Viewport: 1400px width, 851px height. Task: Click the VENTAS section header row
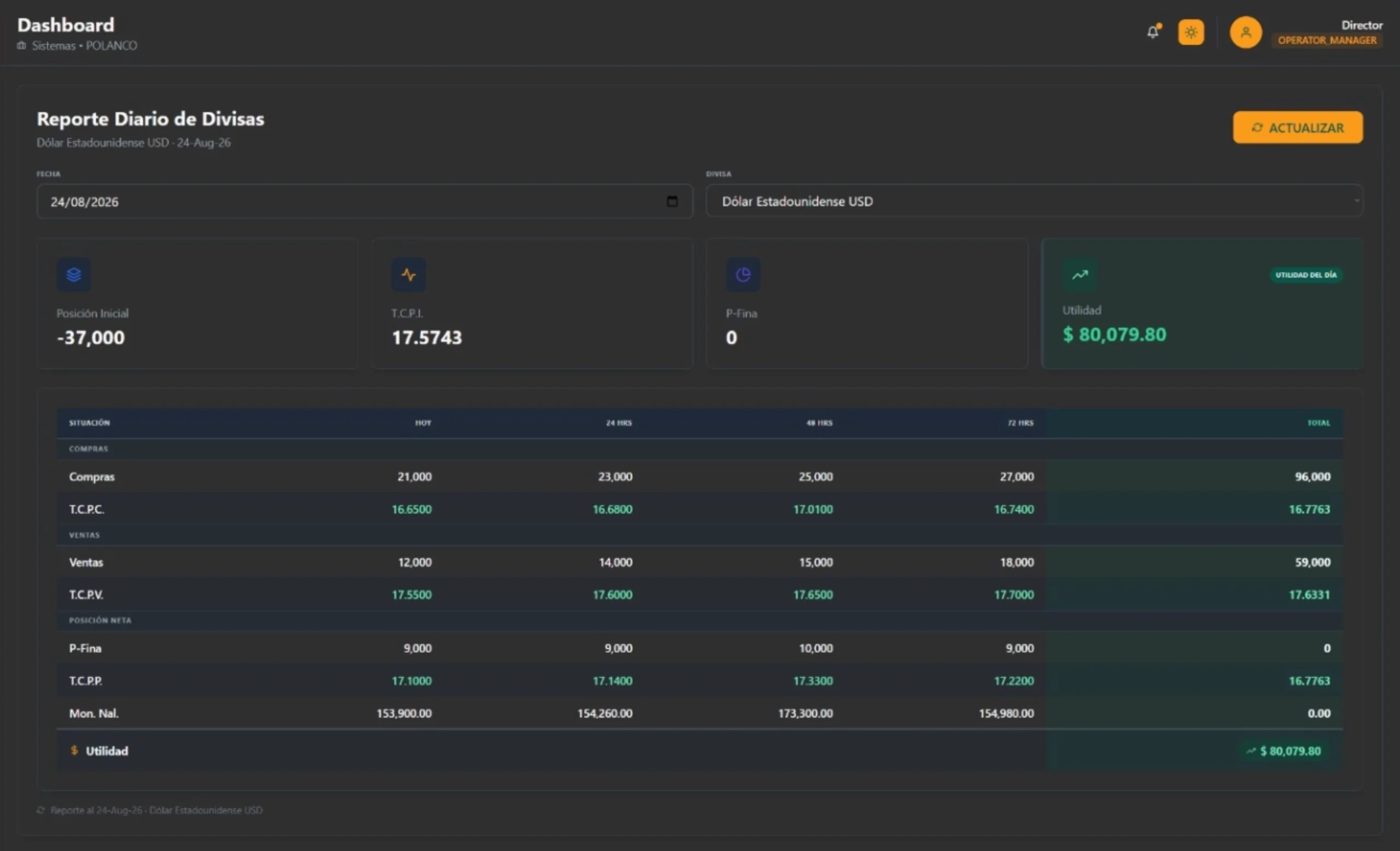(700, 535)
